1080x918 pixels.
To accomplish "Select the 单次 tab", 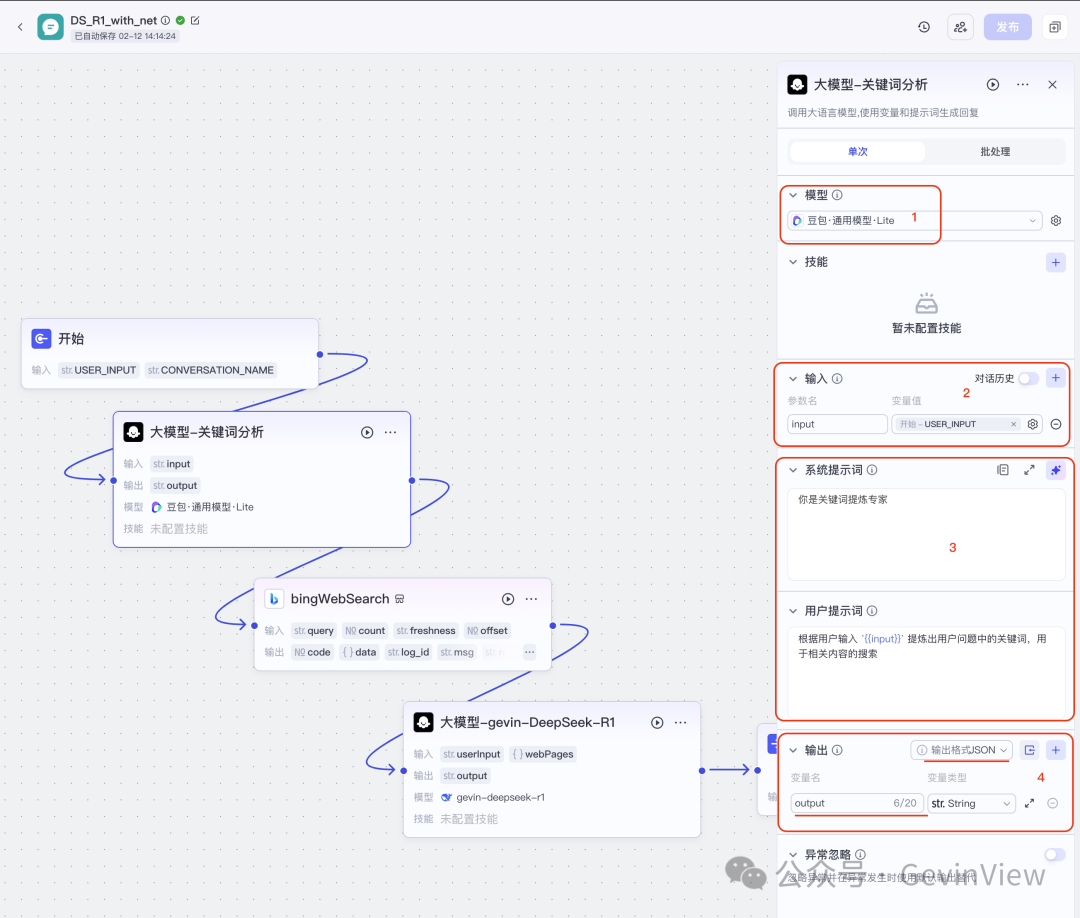I will (x=857, y=152).
